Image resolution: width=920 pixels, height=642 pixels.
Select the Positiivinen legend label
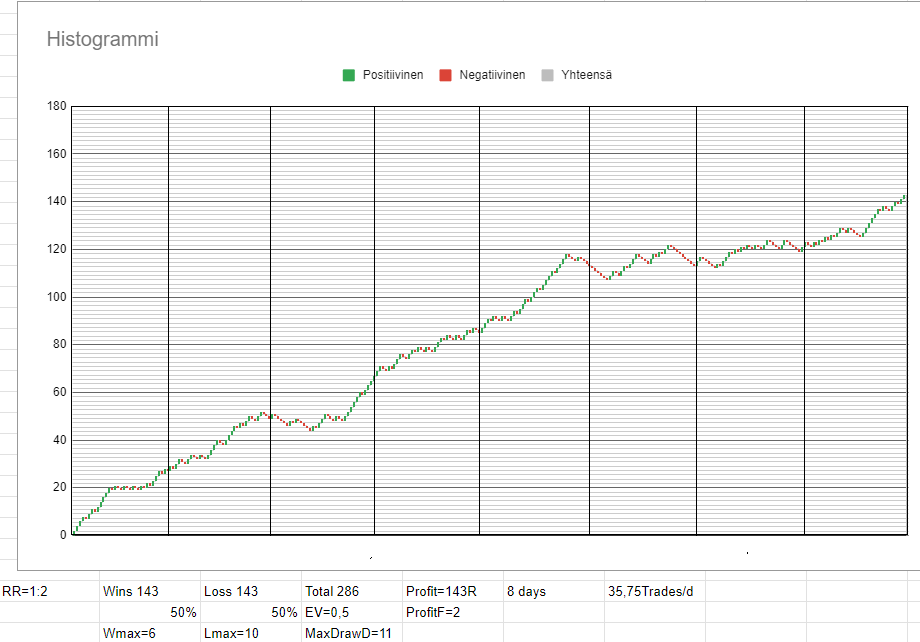point(394,75)
